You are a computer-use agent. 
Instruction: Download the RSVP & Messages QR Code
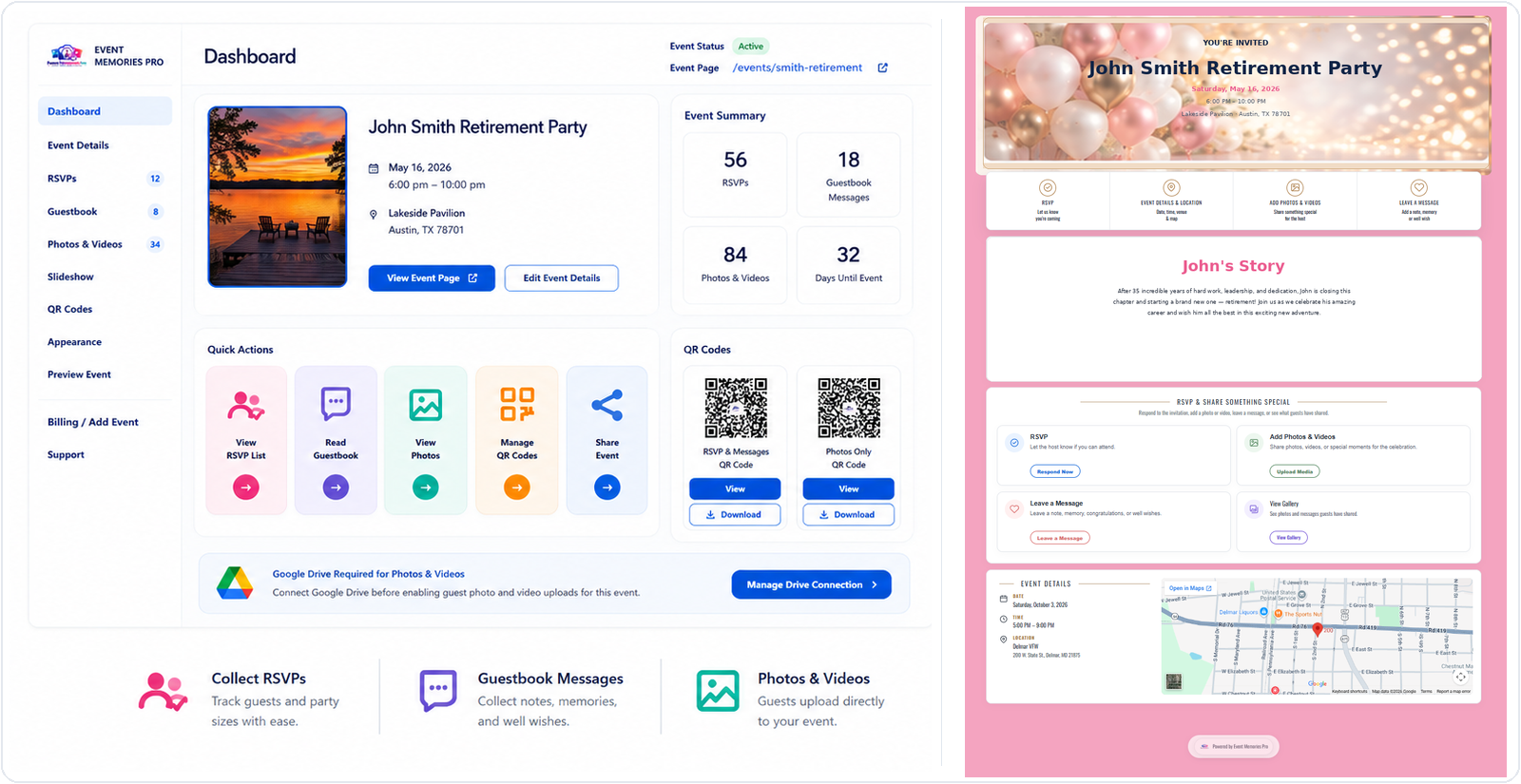coord(735,514)
